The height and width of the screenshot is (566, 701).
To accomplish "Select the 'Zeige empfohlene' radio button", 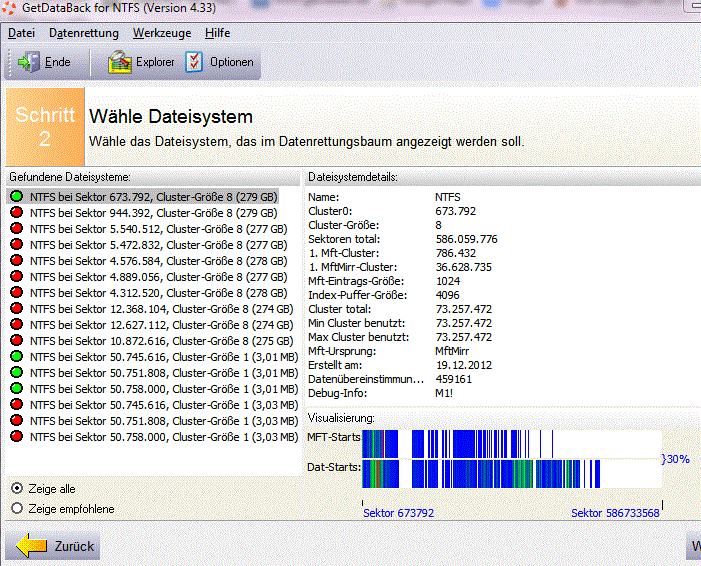I will click(x=17, y=508).
